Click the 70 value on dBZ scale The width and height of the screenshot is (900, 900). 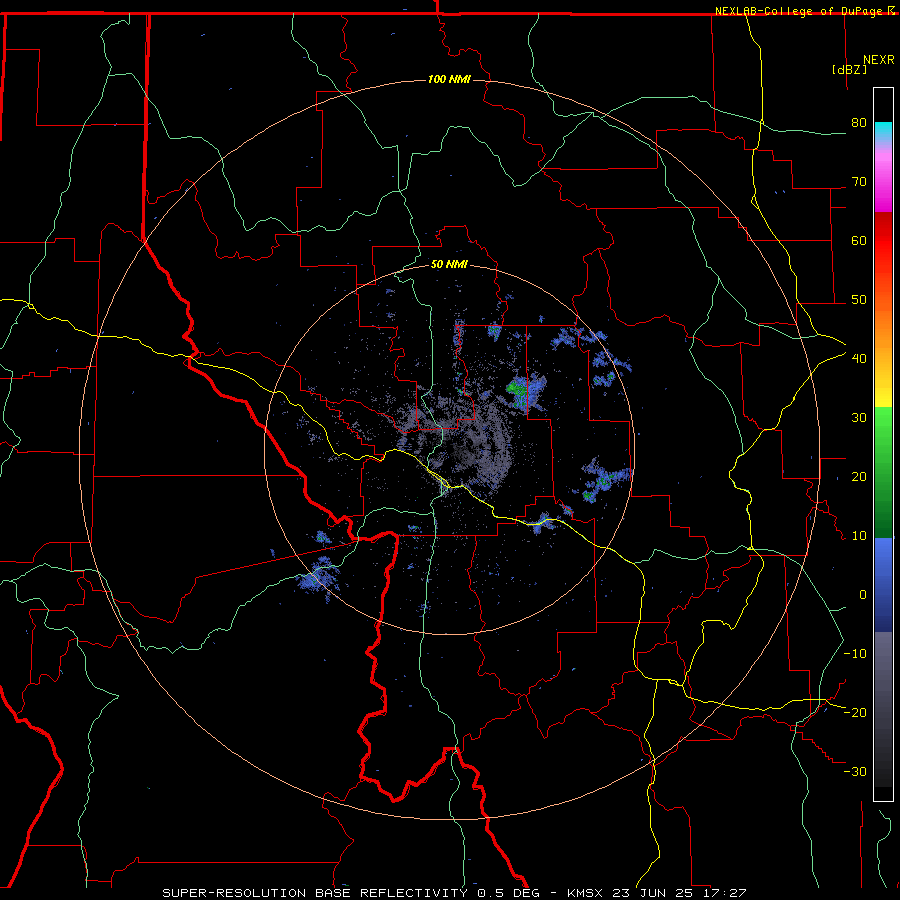[859, 181]
